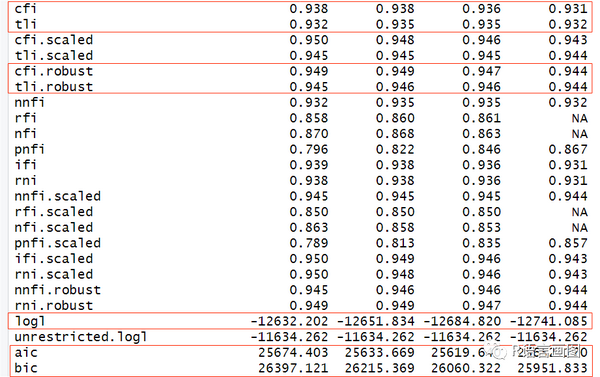Click the logl value -12632.202

(x=289, y=321)
